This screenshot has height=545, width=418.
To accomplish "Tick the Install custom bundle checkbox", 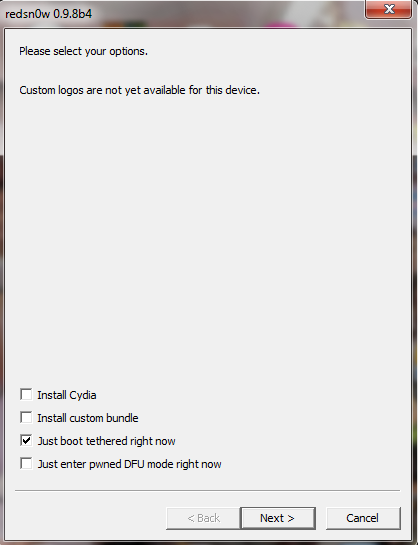I will 26,417.
